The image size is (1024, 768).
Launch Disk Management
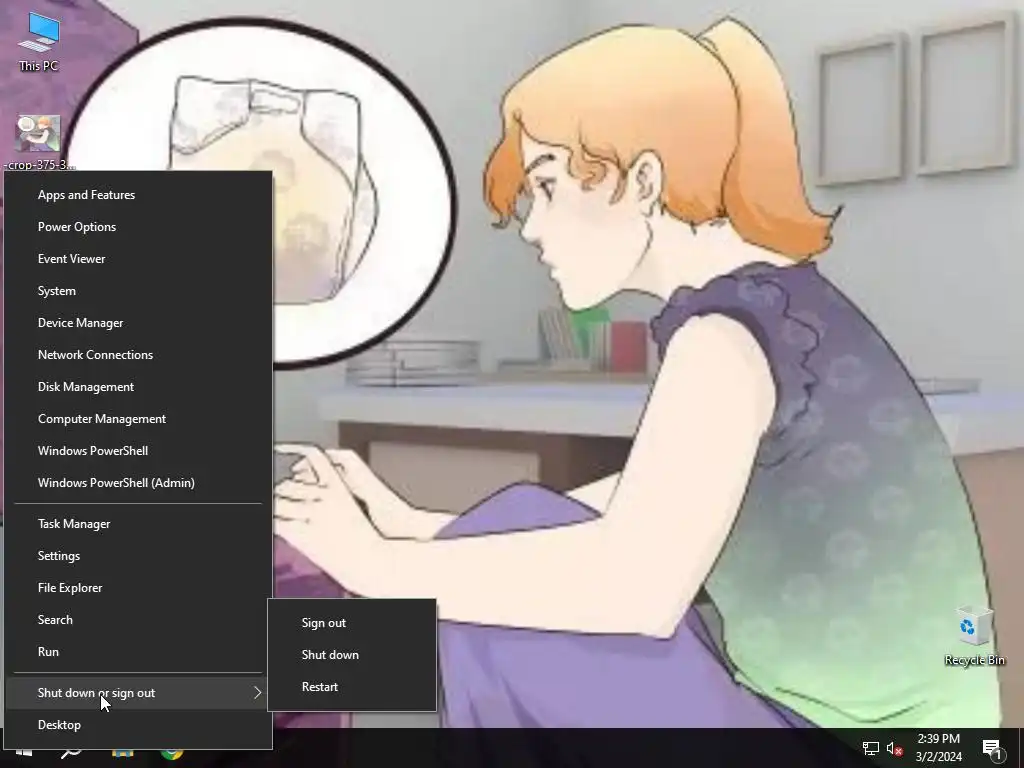pyautogui.click(x=138, y=387)
